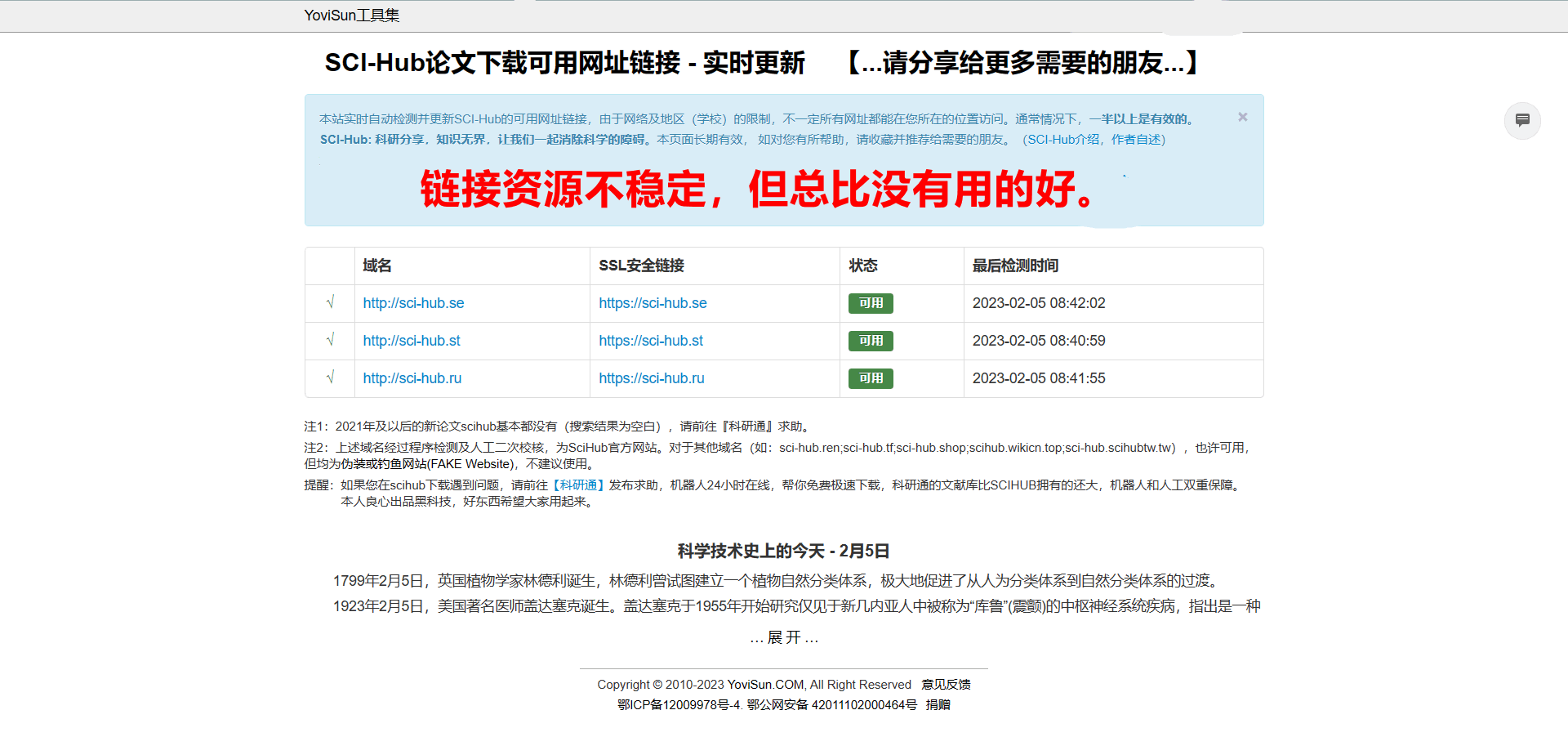1568x737 pixels.
Task: Open https://sci-hub.st SSL link
Action: click(x=651, y=341)
